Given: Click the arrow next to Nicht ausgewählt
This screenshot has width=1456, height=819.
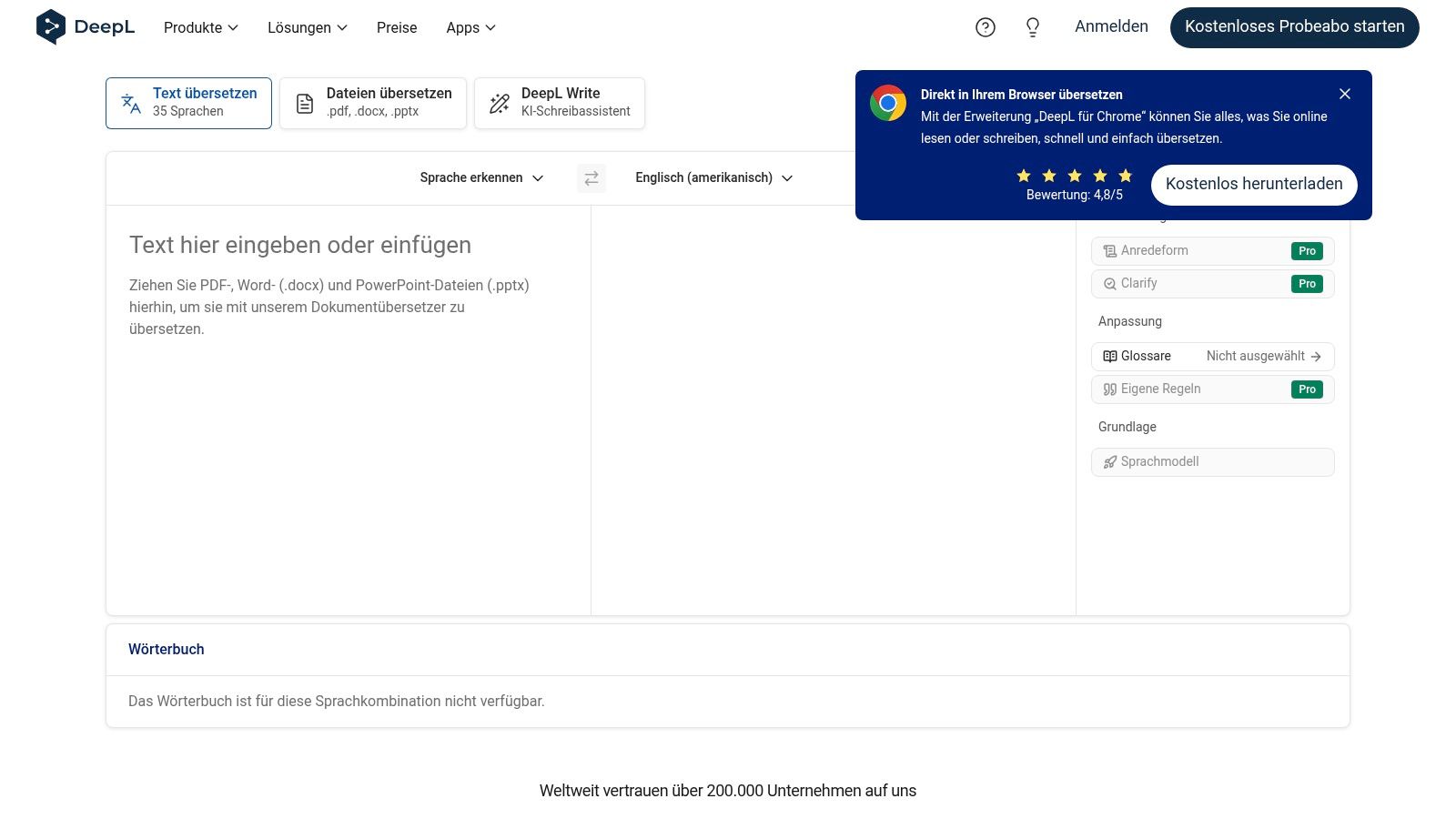Looking at the screenshot, I should 1316,357.
